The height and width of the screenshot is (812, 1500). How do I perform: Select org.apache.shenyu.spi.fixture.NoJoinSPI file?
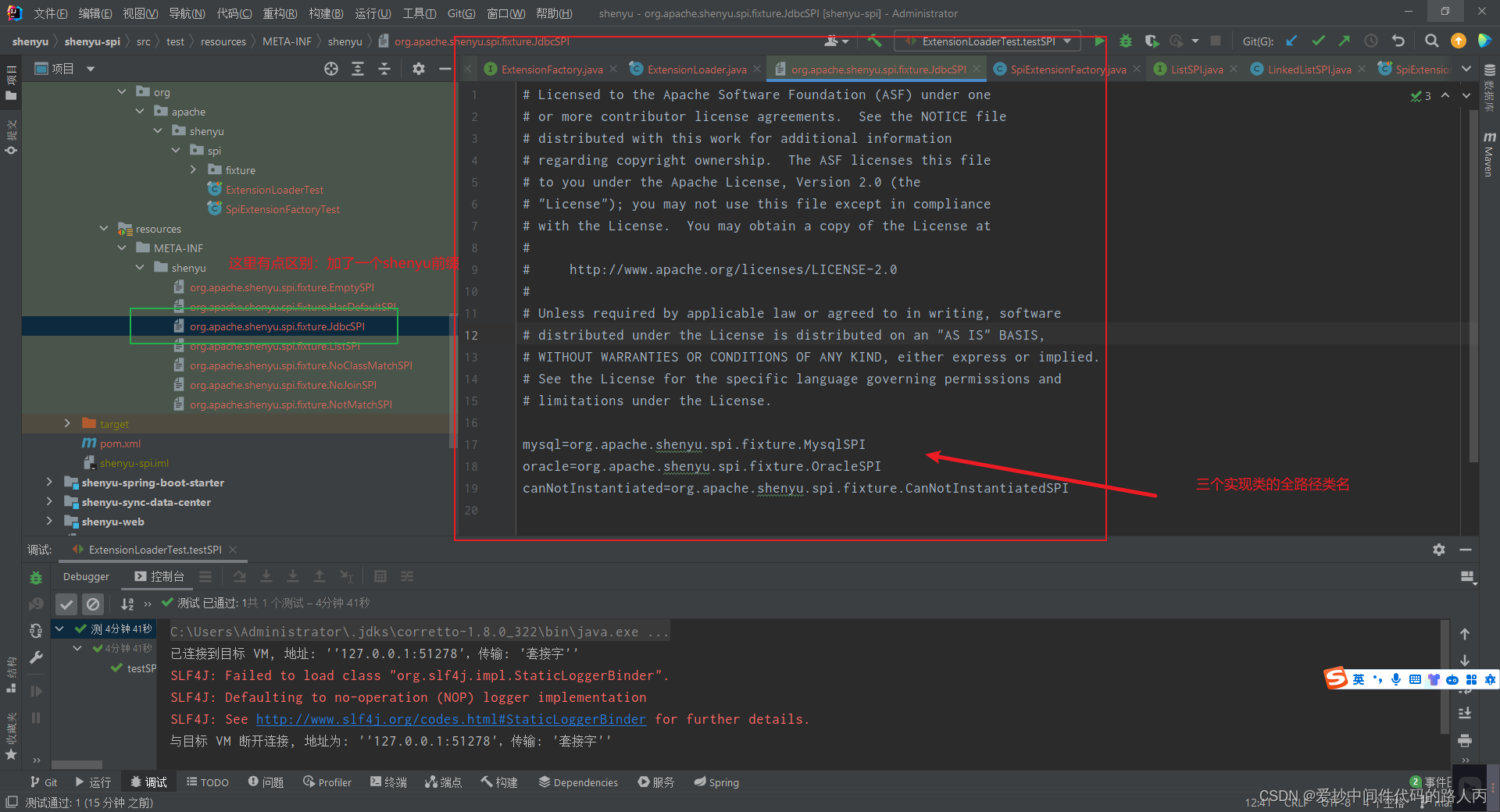pos(283,385)
